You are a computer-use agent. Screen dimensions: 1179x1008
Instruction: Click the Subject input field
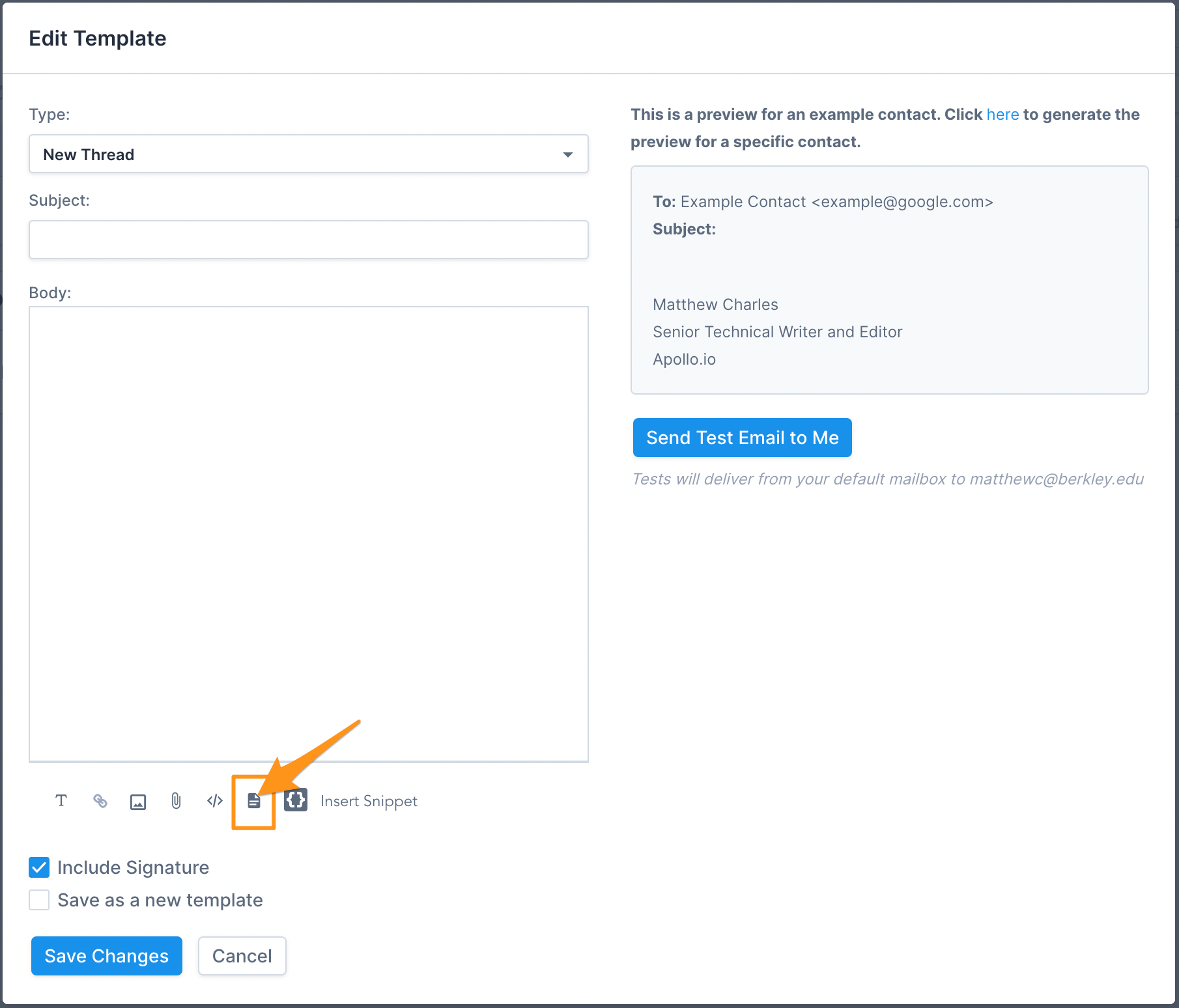tap(309, 240)
